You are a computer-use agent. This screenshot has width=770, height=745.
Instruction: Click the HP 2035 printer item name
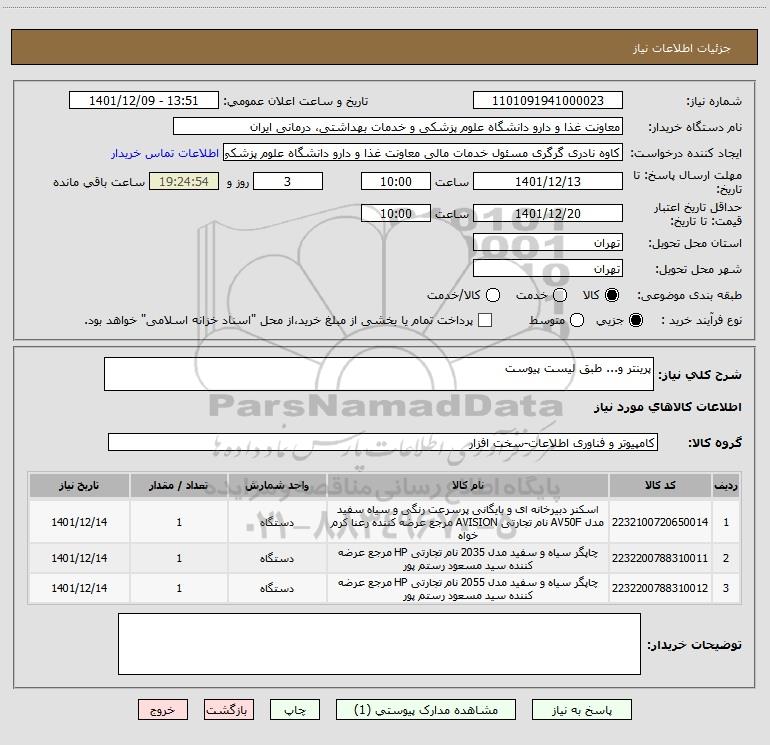tap(468, 558)
